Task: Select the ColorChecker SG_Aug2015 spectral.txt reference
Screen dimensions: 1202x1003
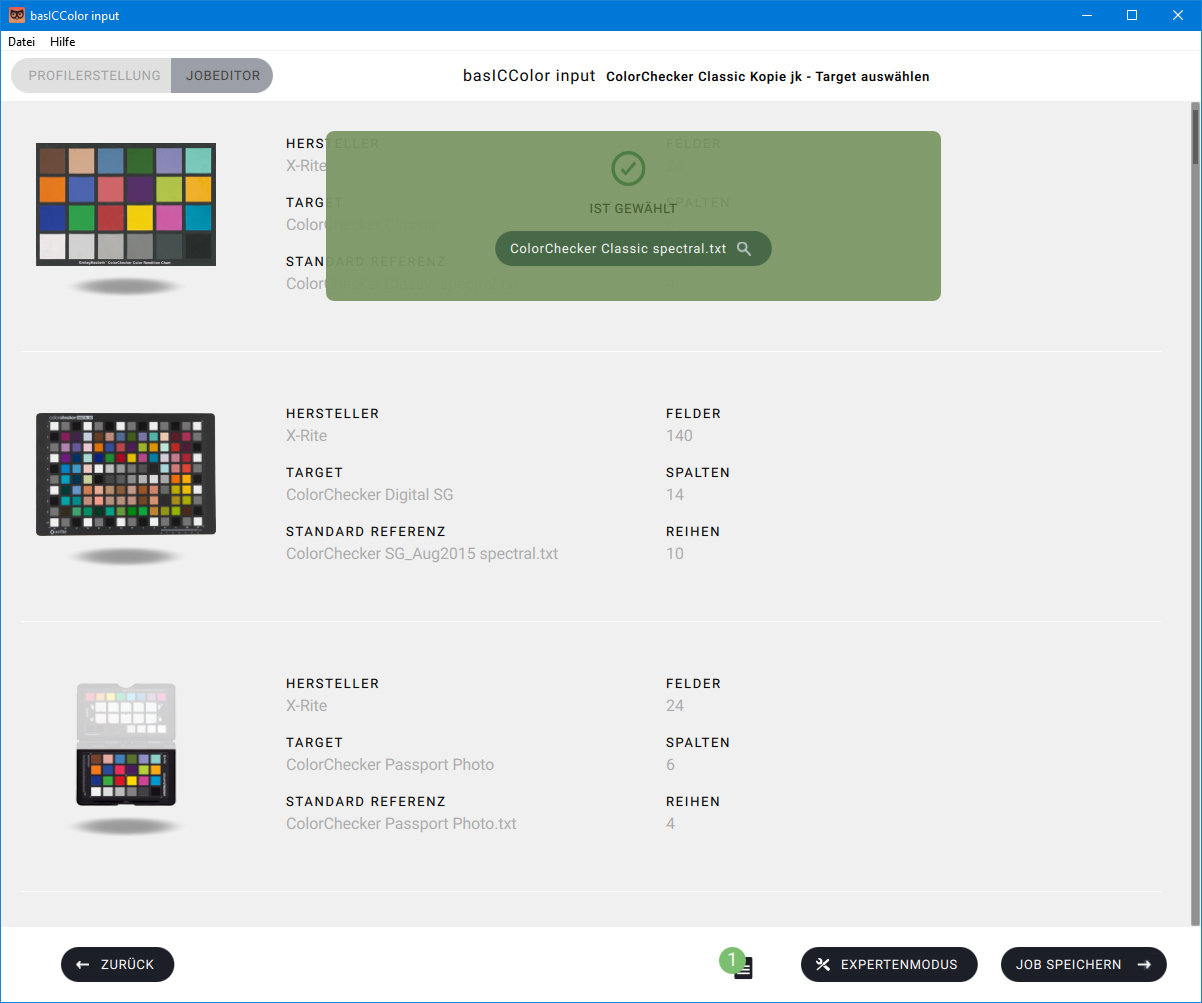Action: (422, 553)
